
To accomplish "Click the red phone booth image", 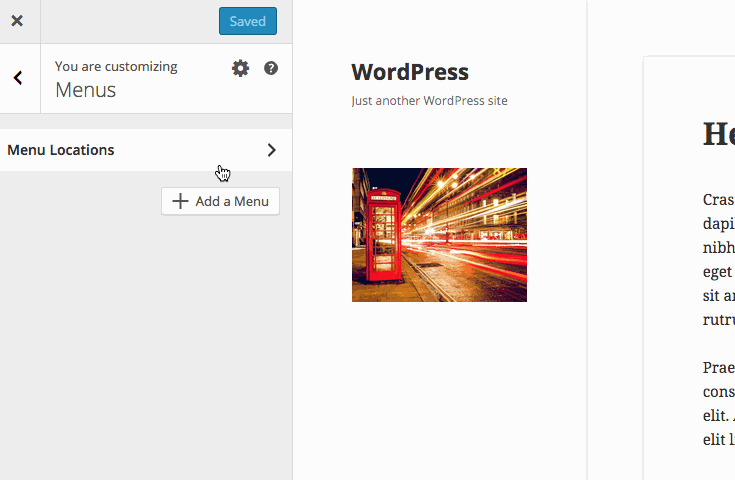I will [x=439, y=235].
